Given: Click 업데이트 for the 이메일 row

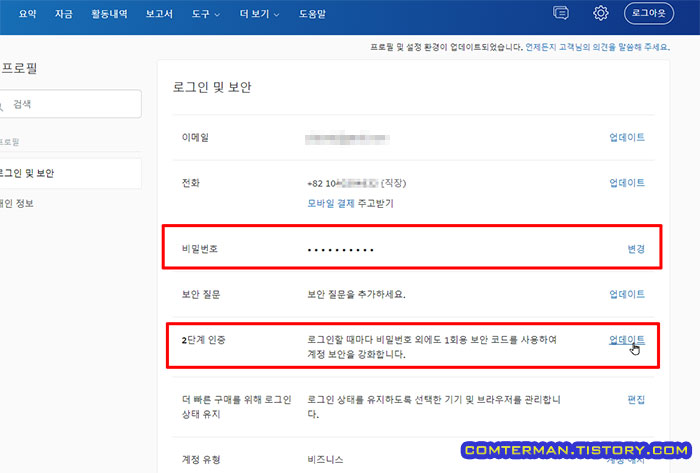Looking at the screenshot, I should click(627, 137).
